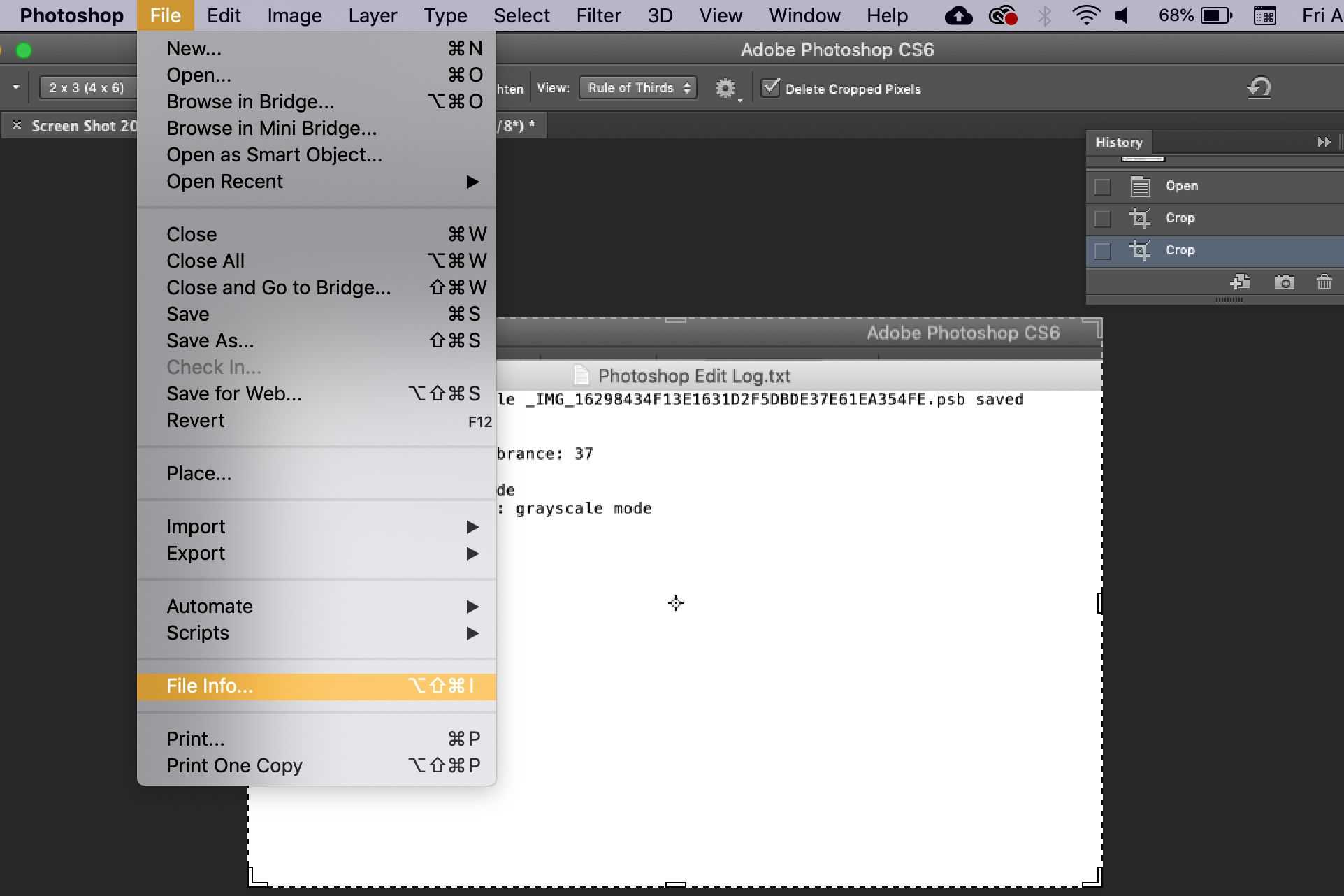Create new snapshot camera icon in History
This screenshot has width=1344, height=896.
point(1284,282)
